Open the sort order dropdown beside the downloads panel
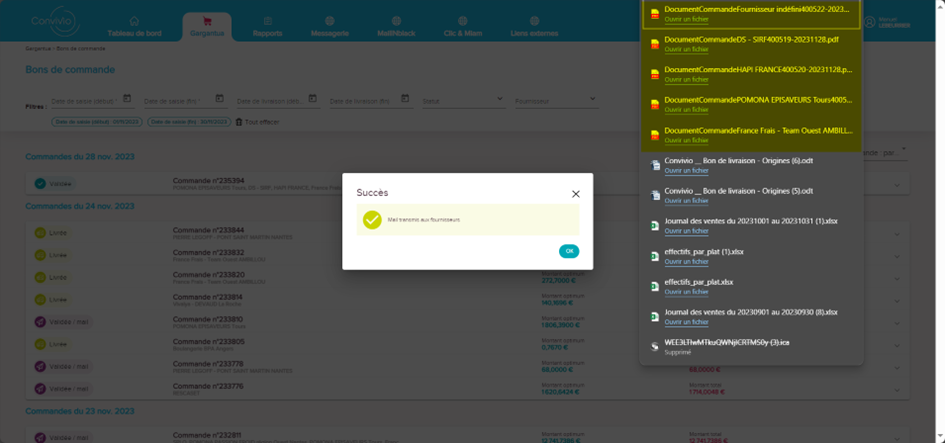945x443 pixels. point(886,152)
